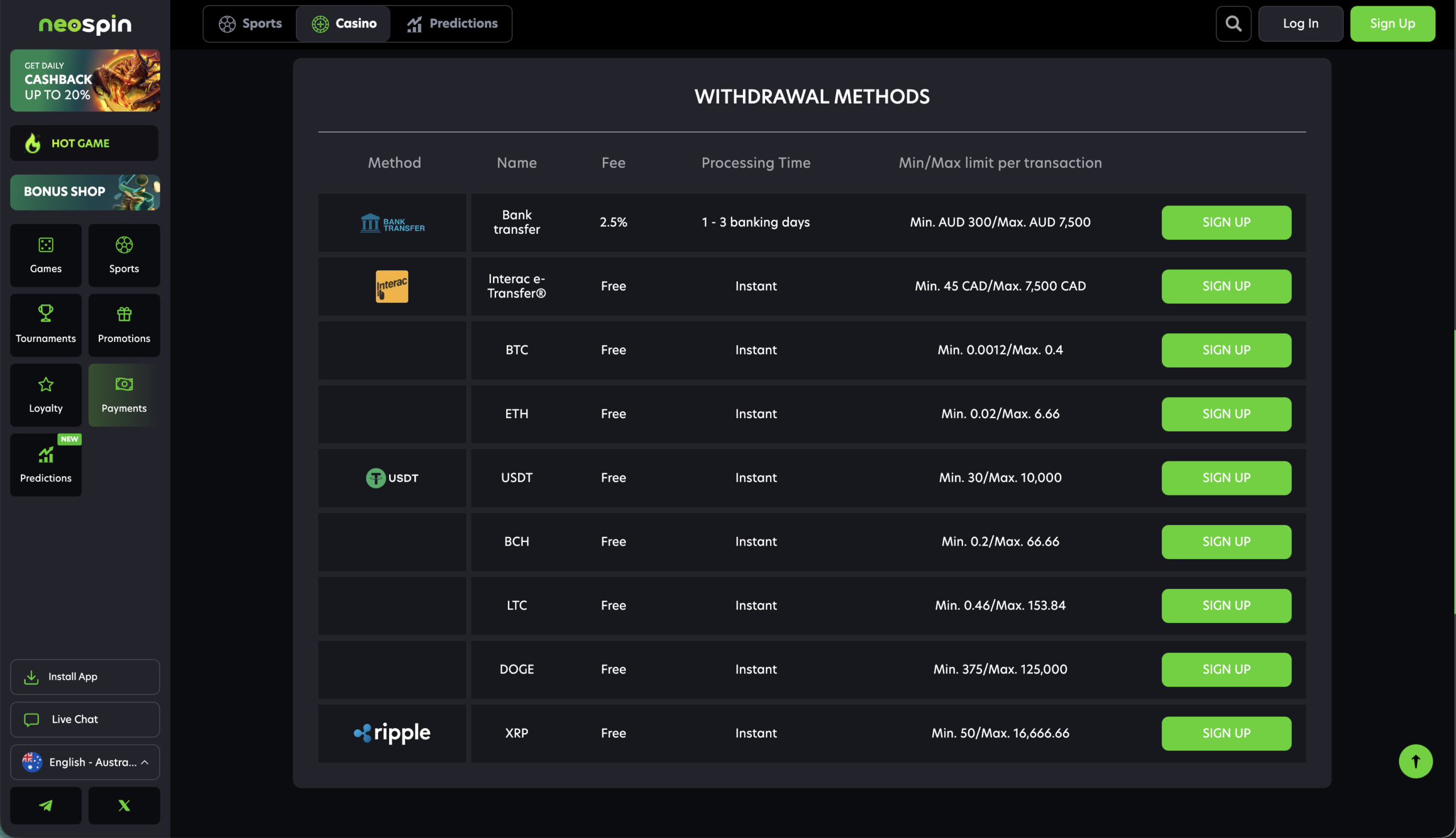The image size is (1456, 838).
Task: Click 'Min. 50/Max. 16,666.66' cell
Action: click(x=1000, y=733)
